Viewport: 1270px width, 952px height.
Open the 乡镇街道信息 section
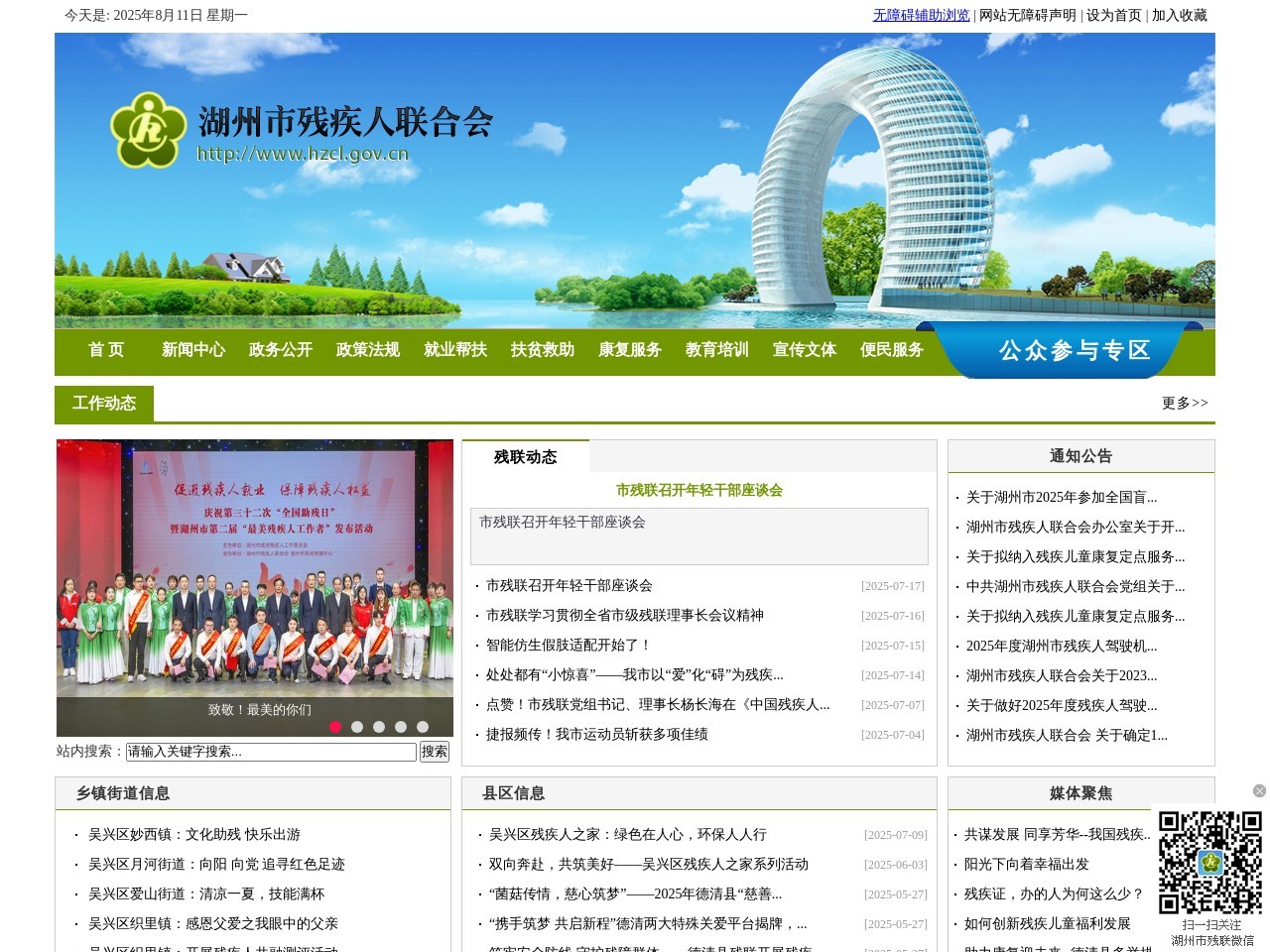[x=122, y=793]
